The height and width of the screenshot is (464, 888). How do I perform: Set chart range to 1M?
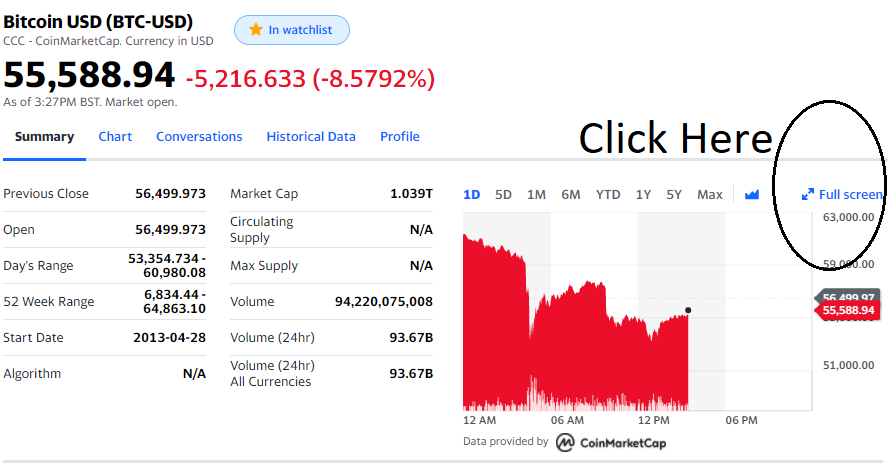click(x=536, y=194)
